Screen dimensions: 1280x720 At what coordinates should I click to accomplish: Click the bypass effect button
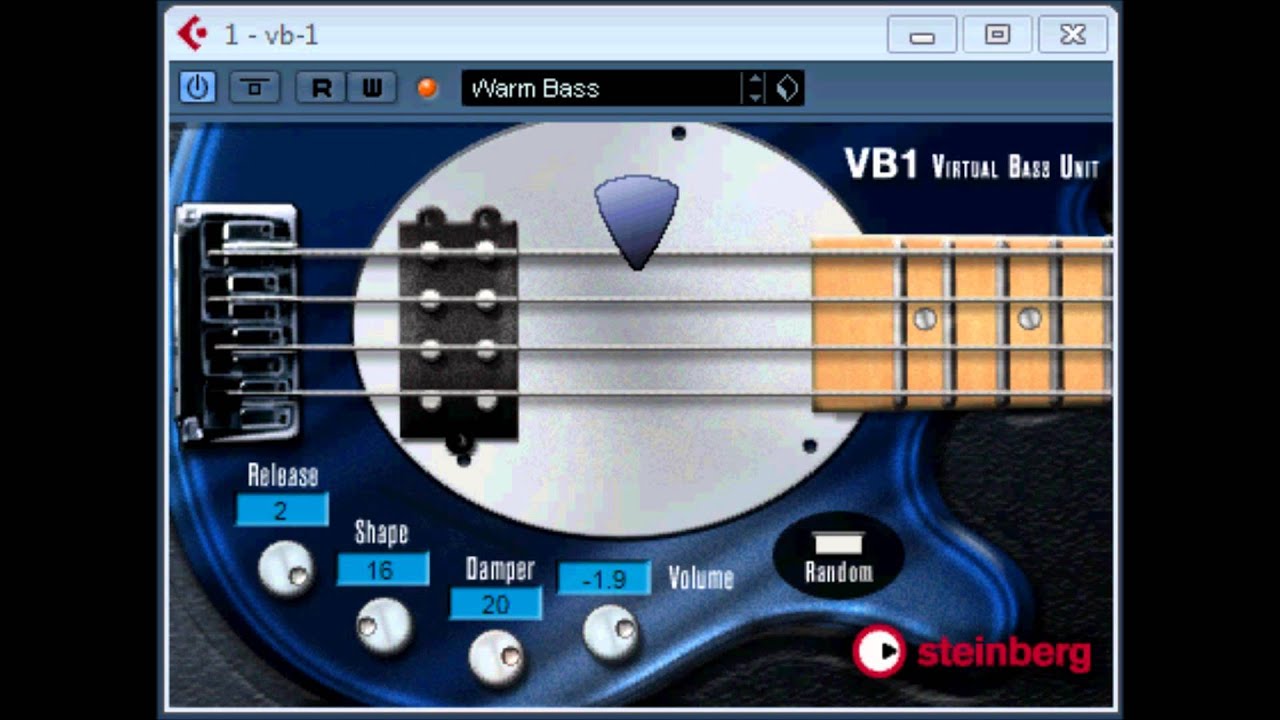pyautogui.click(x=254, y=88)
